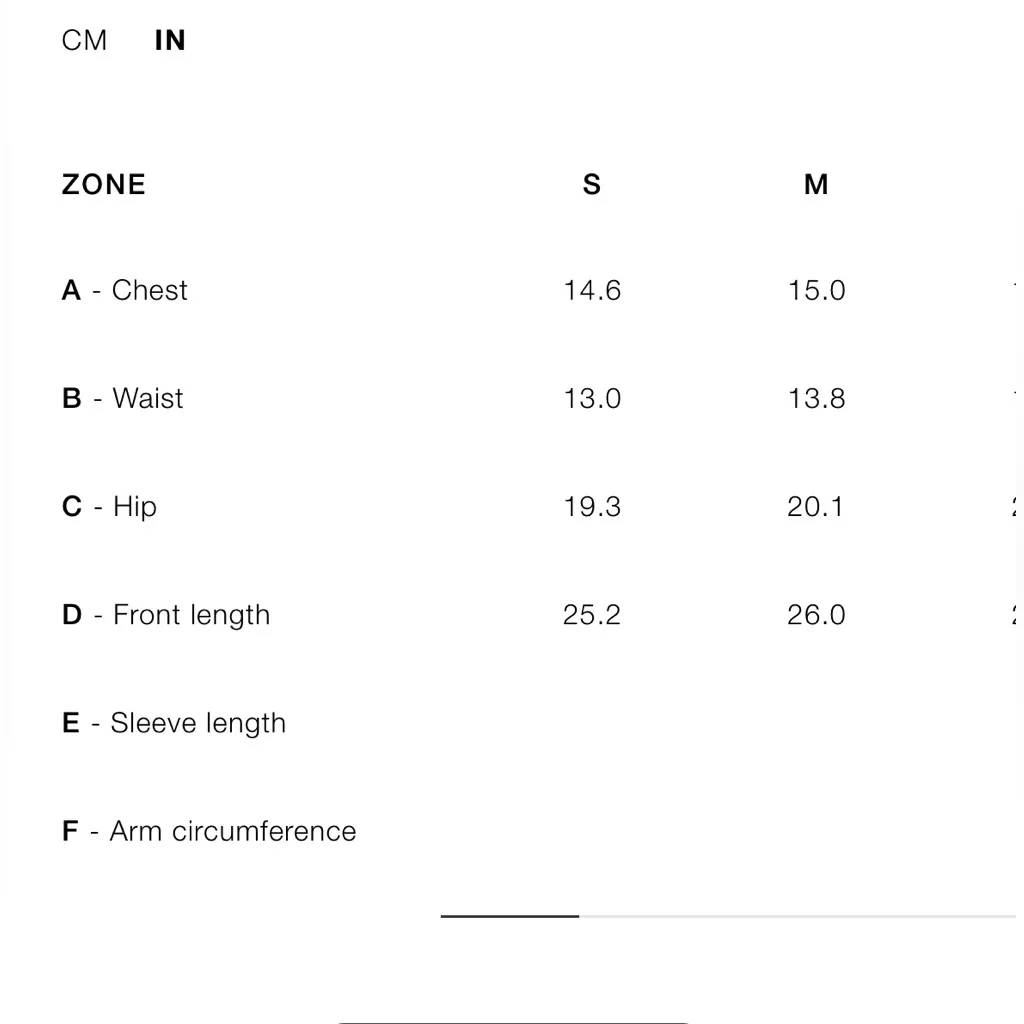Click the 14.6 chest value for S
Screen dimensions: 1024x1024
click(x=592, y=290)
